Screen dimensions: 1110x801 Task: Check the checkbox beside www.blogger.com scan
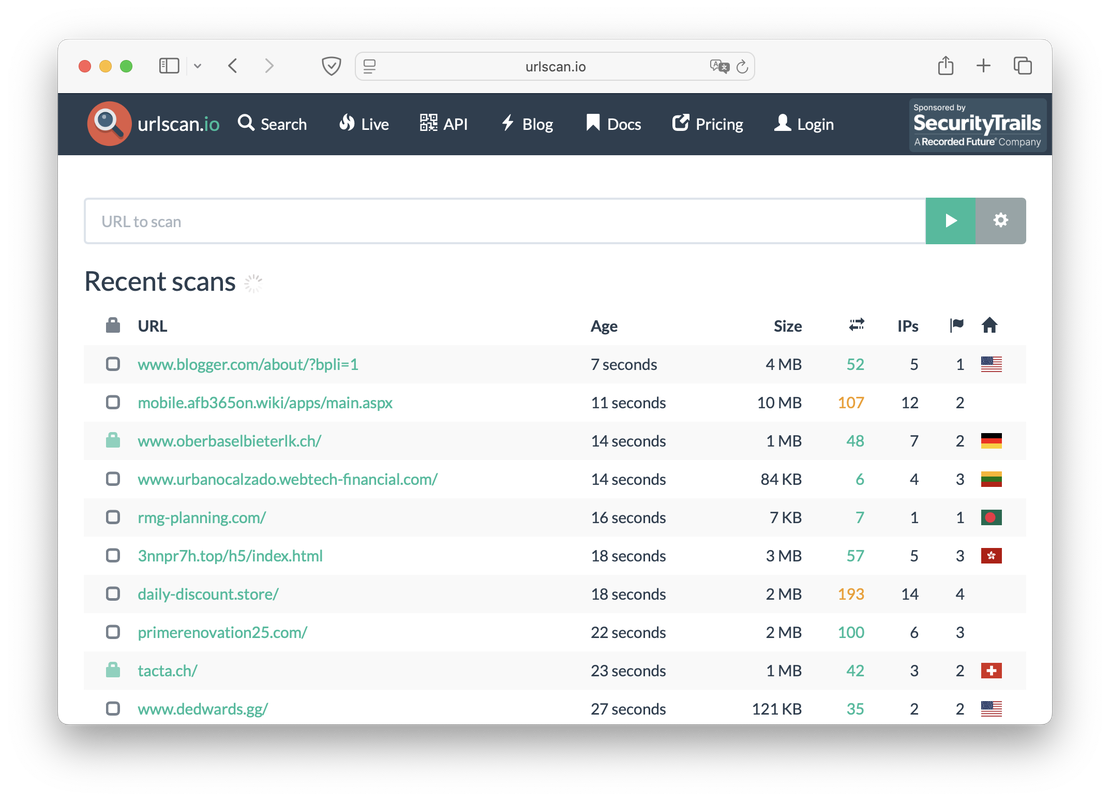(112, 364)
